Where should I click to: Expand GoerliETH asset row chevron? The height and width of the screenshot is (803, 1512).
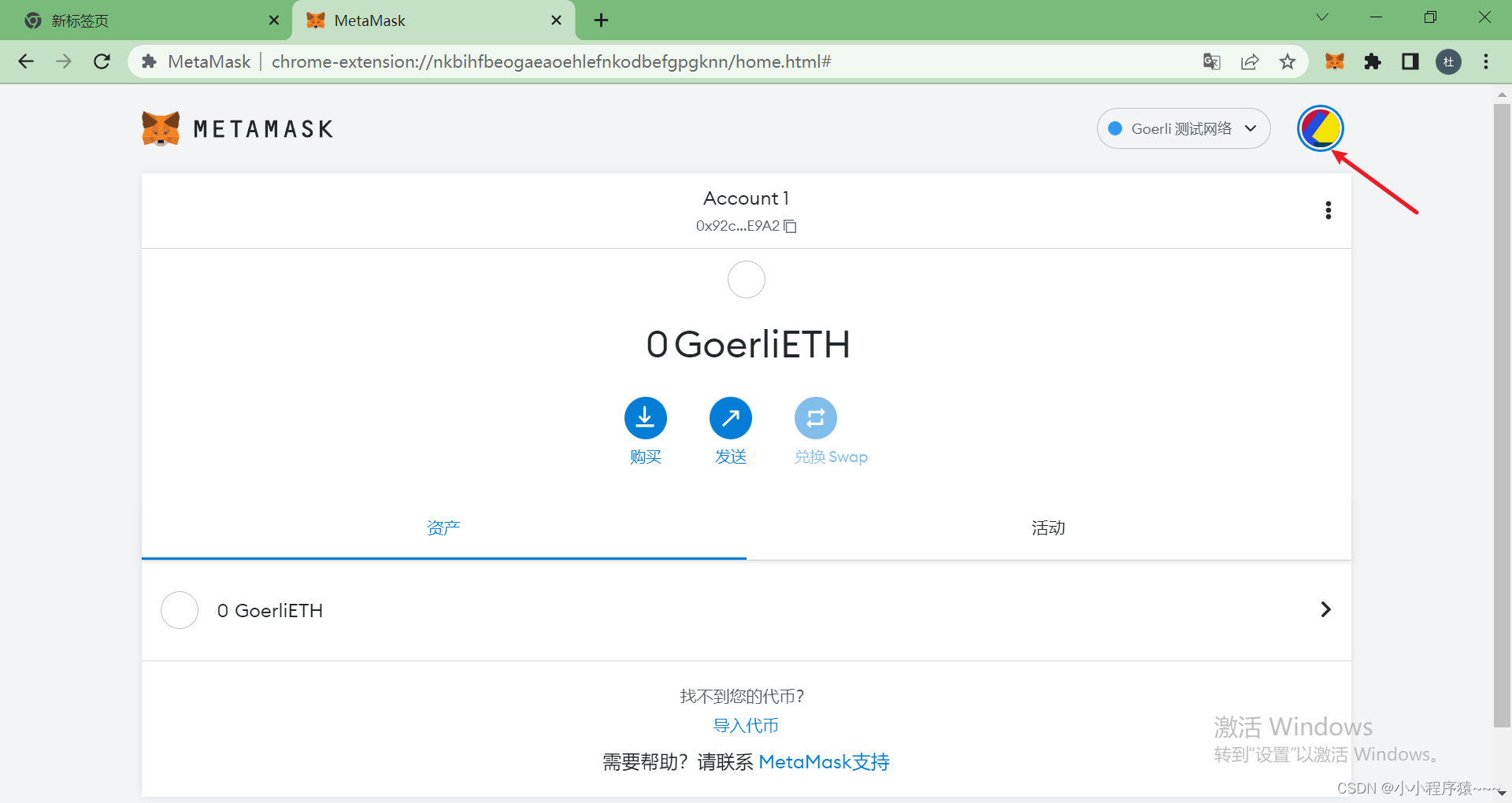click(x=1325, y=609)
